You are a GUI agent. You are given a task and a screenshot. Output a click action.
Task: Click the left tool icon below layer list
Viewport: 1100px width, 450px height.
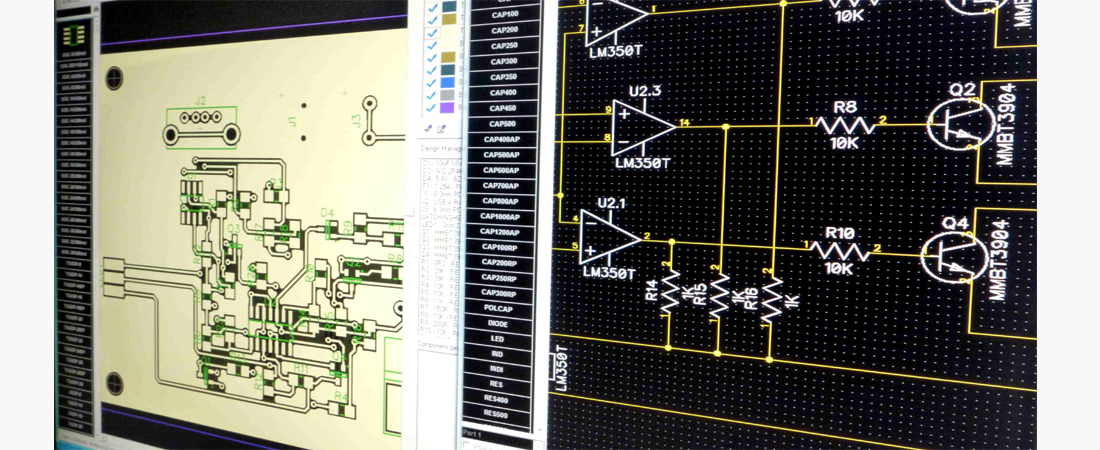point(428,129)
